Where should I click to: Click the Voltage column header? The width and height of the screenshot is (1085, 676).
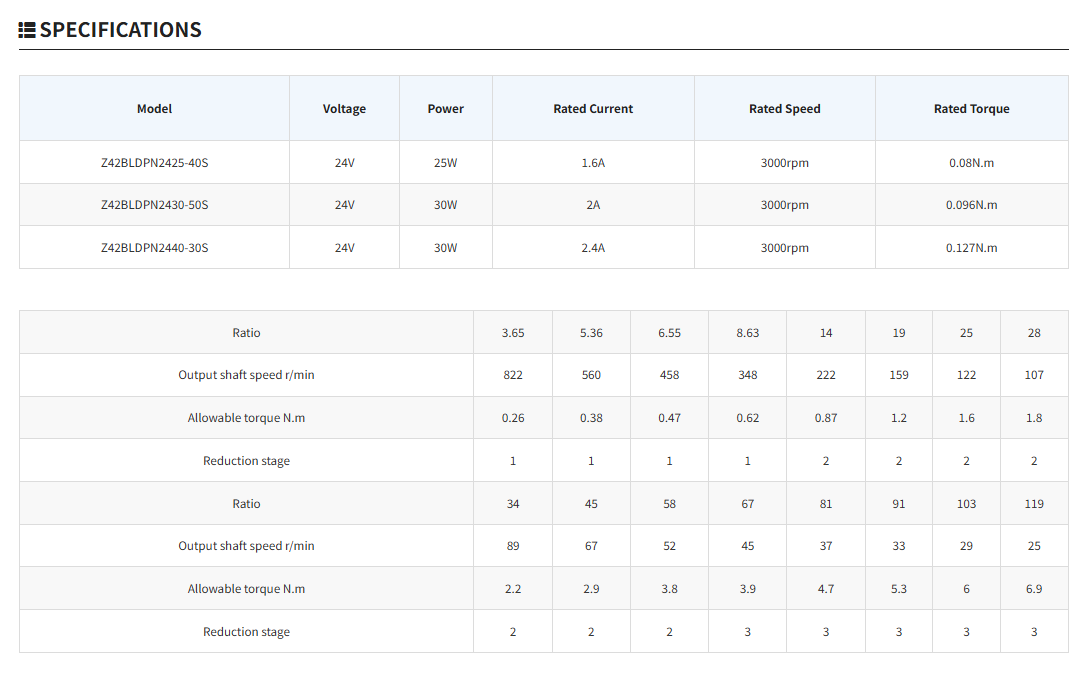[x=344, y=109]
